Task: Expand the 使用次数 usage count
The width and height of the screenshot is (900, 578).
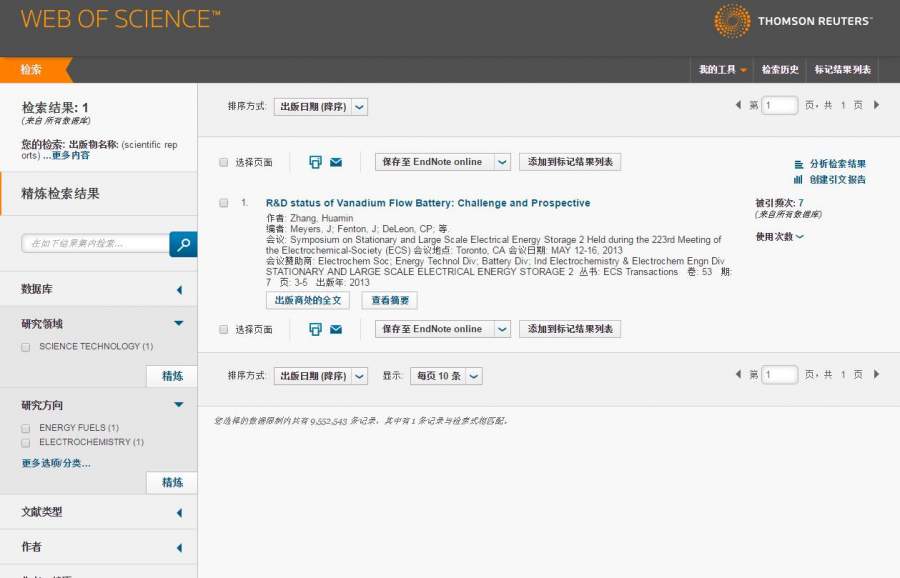Action: pyautogui.click(x=779, y=236)
